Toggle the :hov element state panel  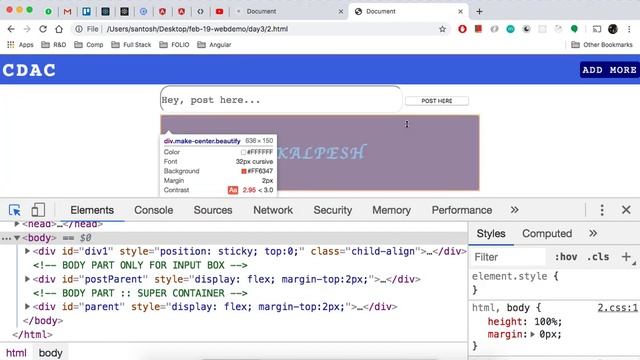click(x=566, y=257)
